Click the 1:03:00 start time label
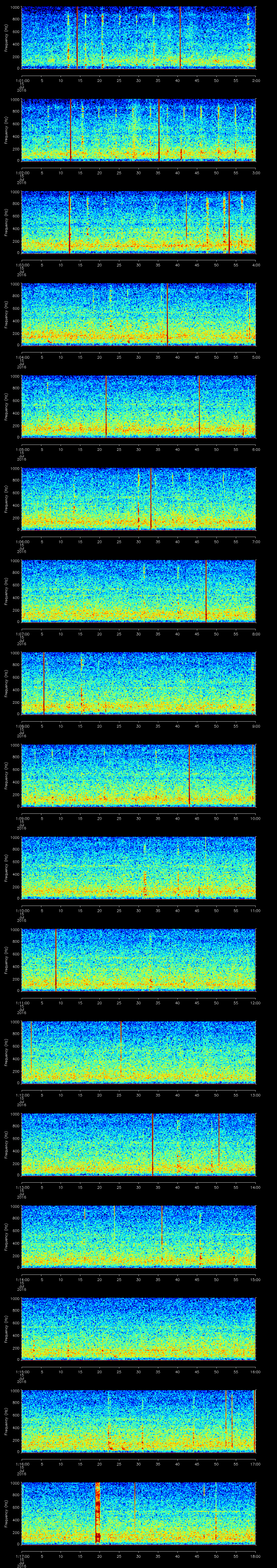The height and width of the screenshot is (1568, 277). point(22,265)
